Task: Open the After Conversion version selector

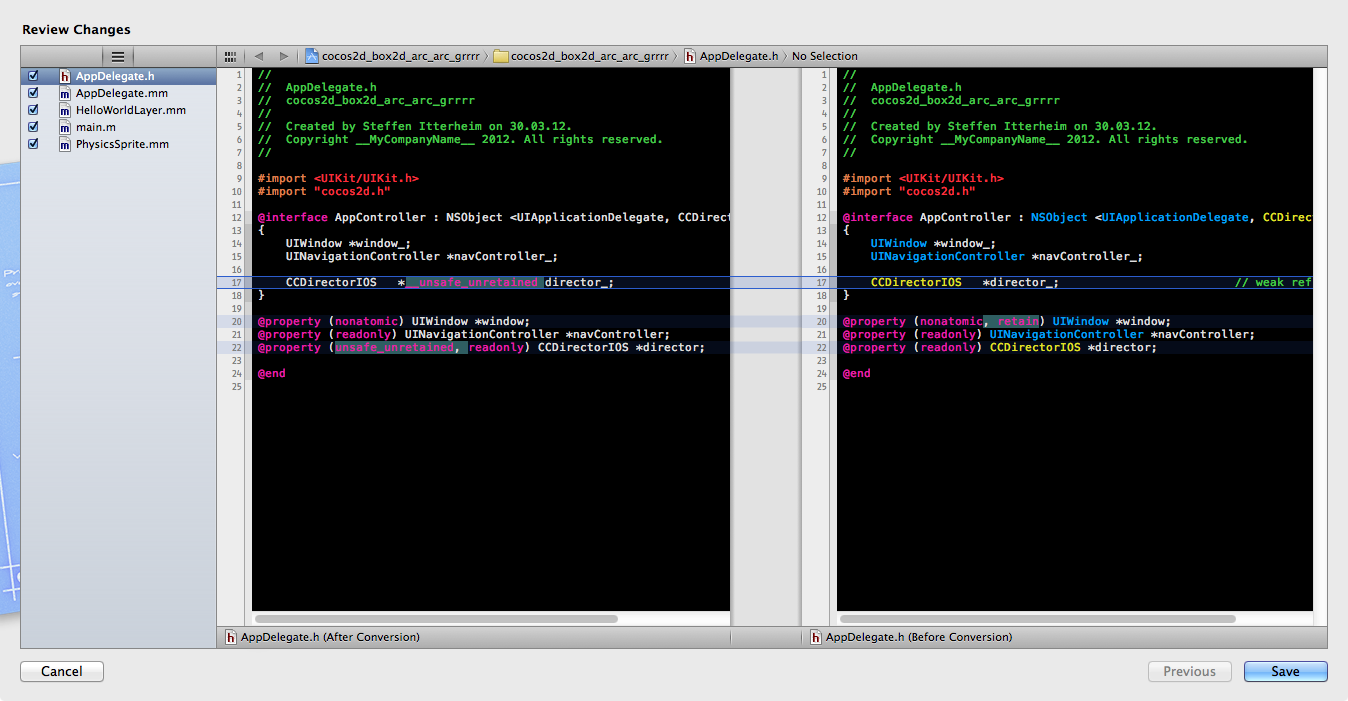Action: (x=322, y=637)
